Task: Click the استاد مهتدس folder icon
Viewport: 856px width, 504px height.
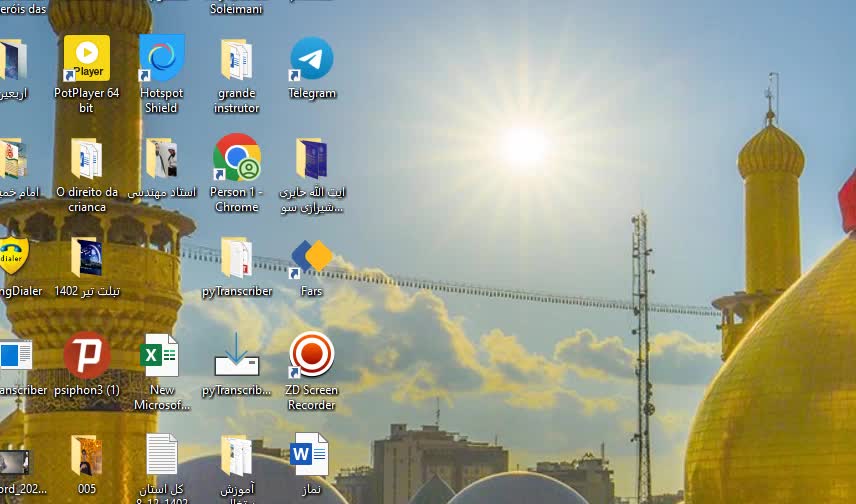Action: tap(161, 159)
